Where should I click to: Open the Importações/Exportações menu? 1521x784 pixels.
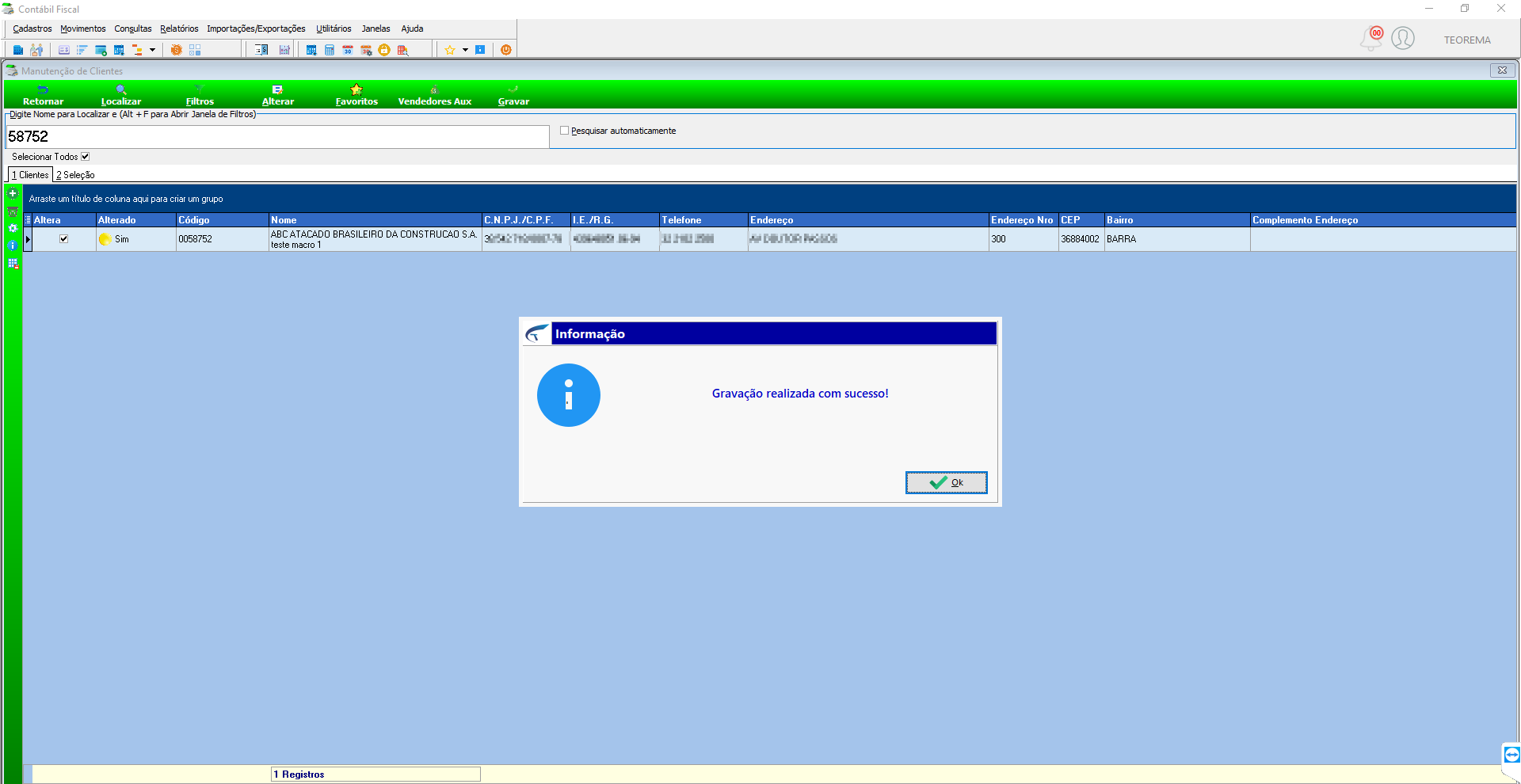coord(256,29)
